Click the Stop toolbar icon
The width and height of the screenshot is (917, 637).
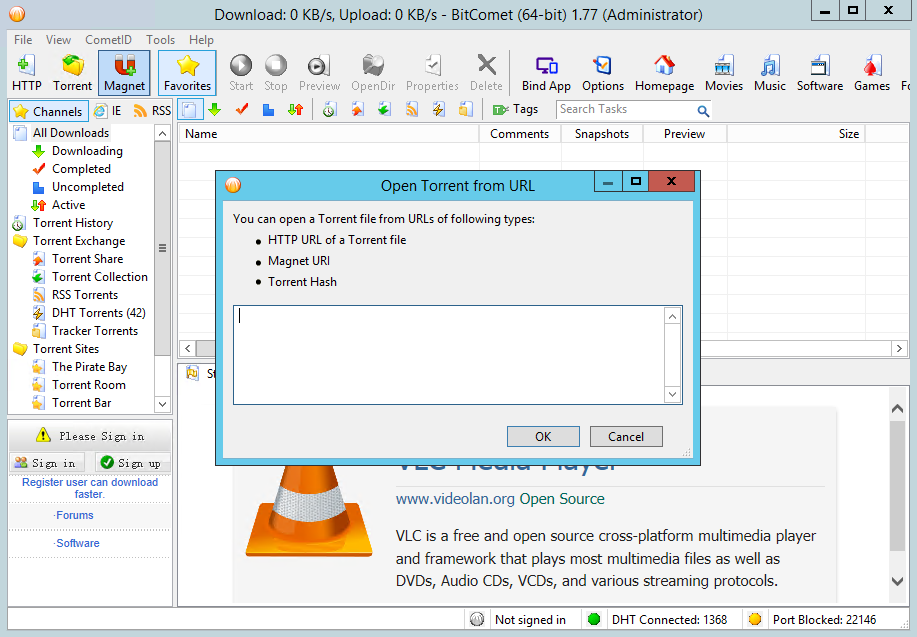click(275, 73)
